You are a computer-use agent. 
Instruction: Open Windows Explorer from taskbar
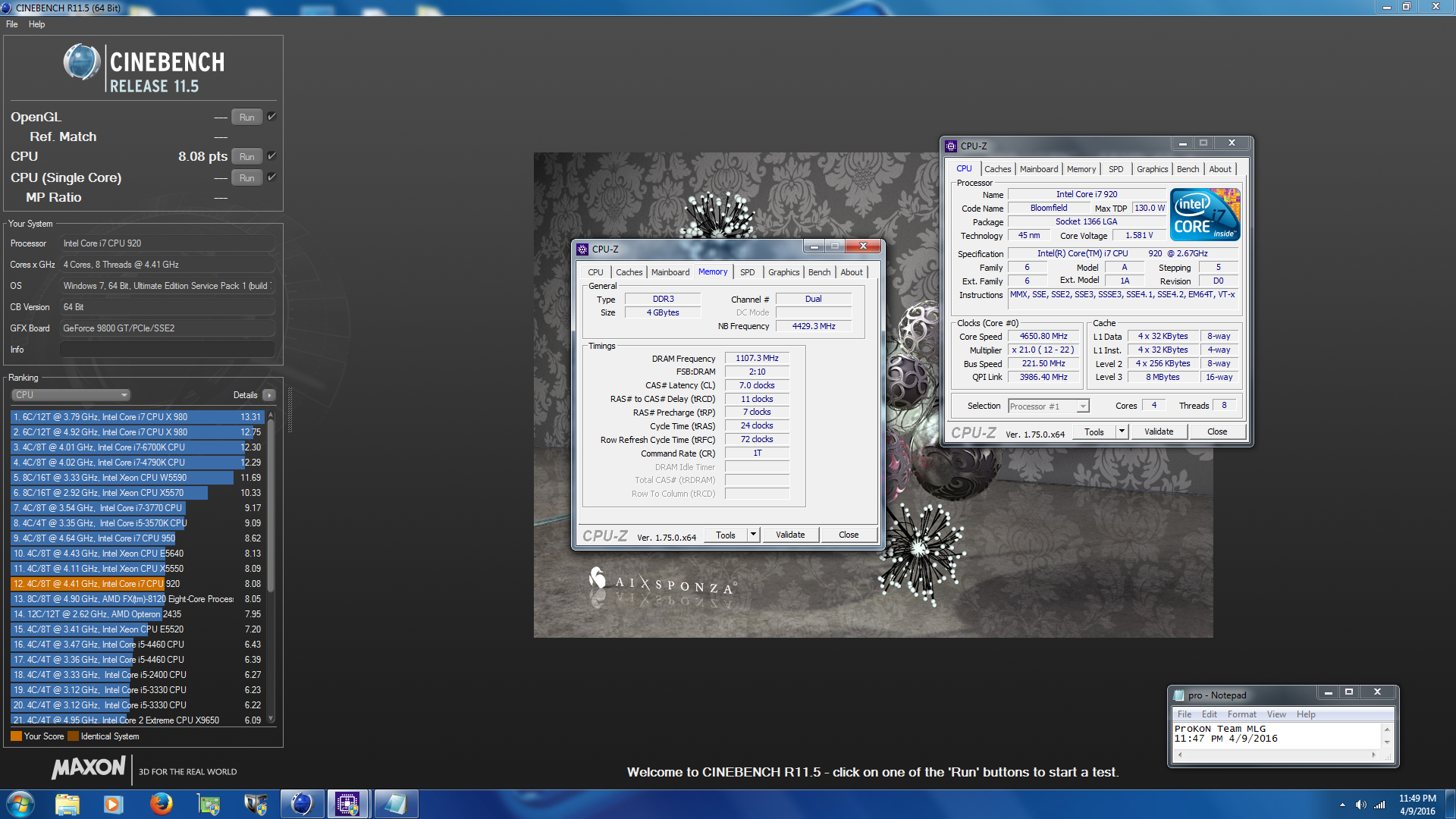[67, 804]
